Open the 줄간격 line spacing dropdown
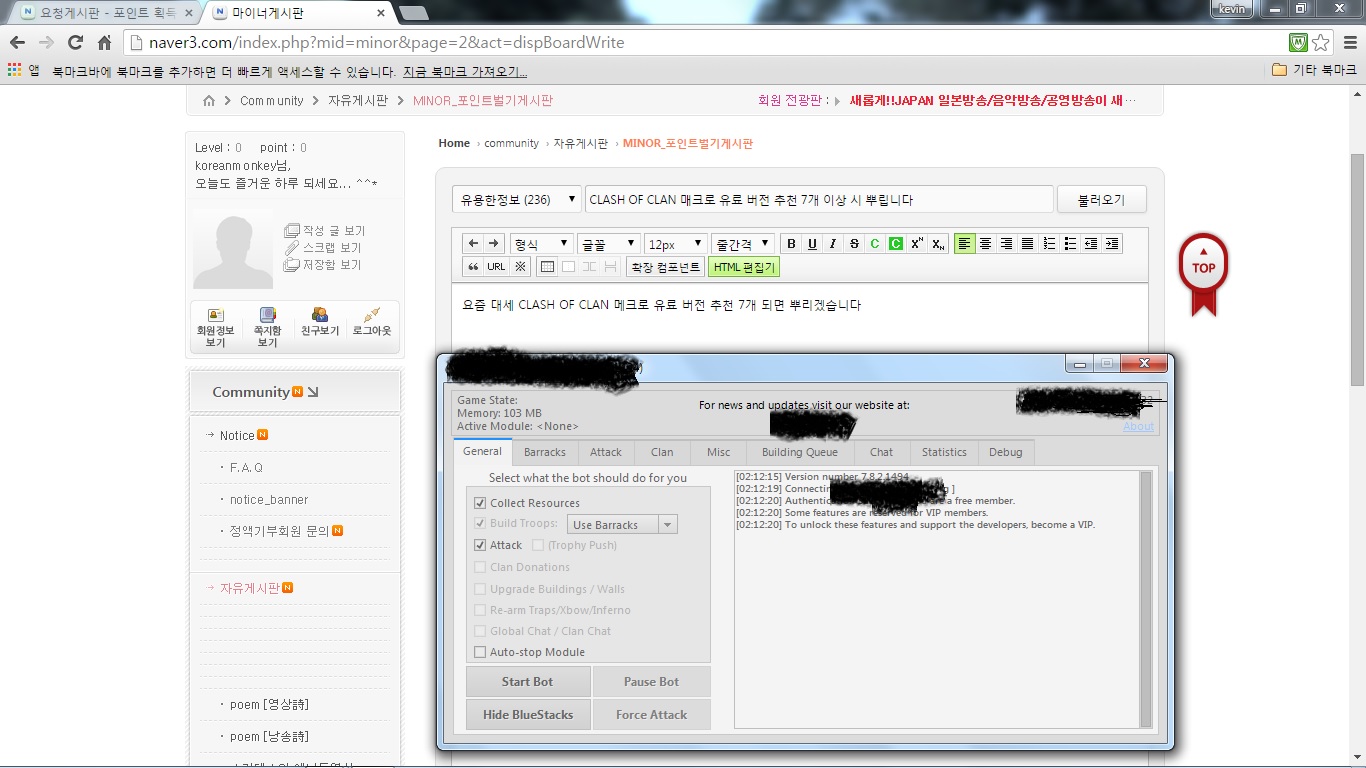This screenshot has height=768, width=1366. pos(743,244)
